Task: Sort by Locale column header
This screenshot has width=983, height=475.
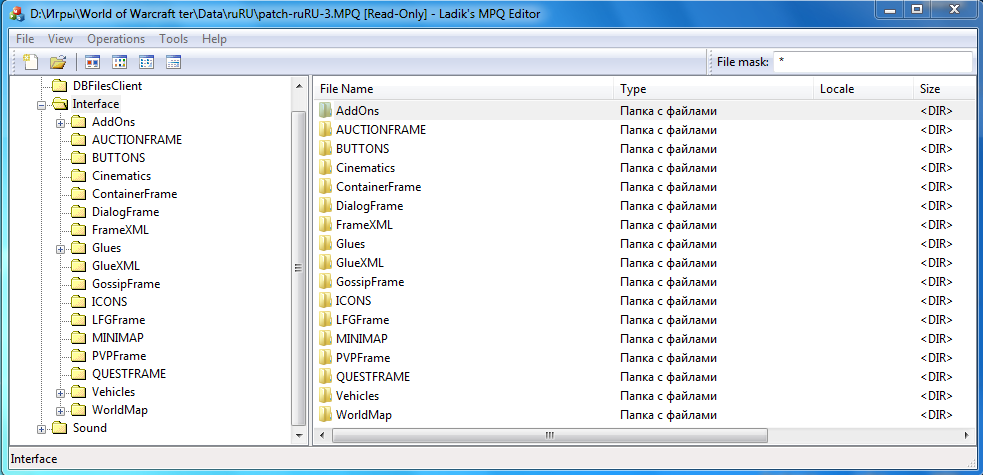Action: point(863,90)
